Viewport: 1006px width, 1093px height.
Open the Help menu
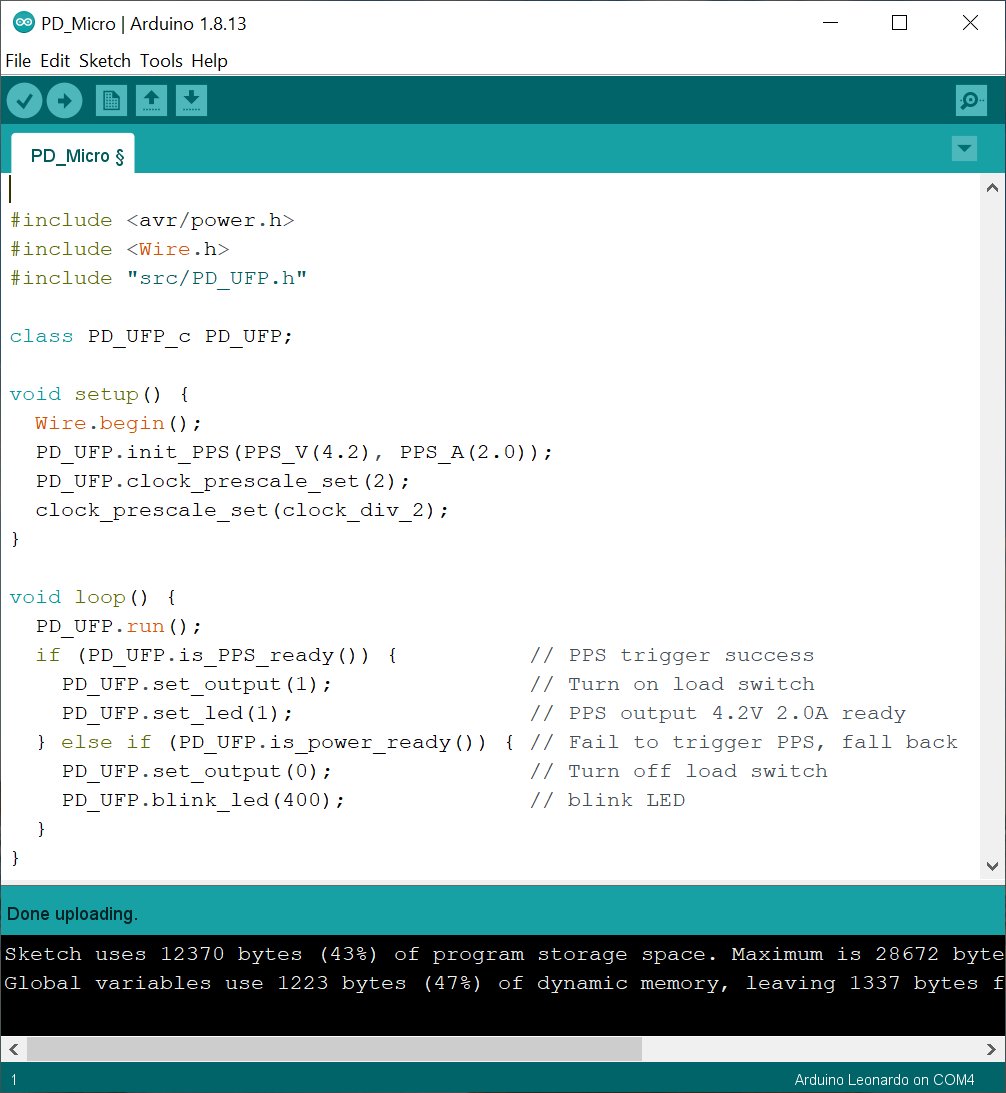point(209,61)
